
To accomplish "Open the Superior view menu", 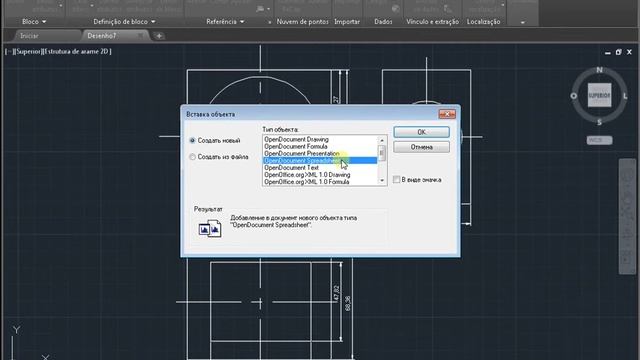I will tap(28, 51).
